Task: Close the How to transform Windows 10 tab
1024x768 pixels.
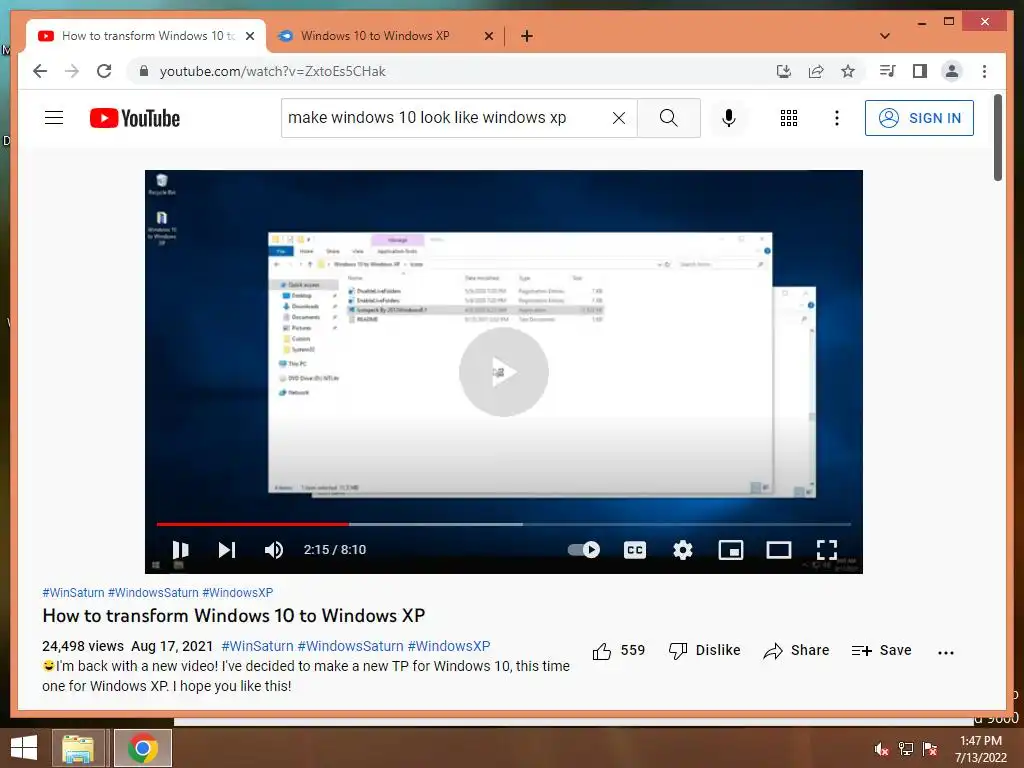Action: 249,36
